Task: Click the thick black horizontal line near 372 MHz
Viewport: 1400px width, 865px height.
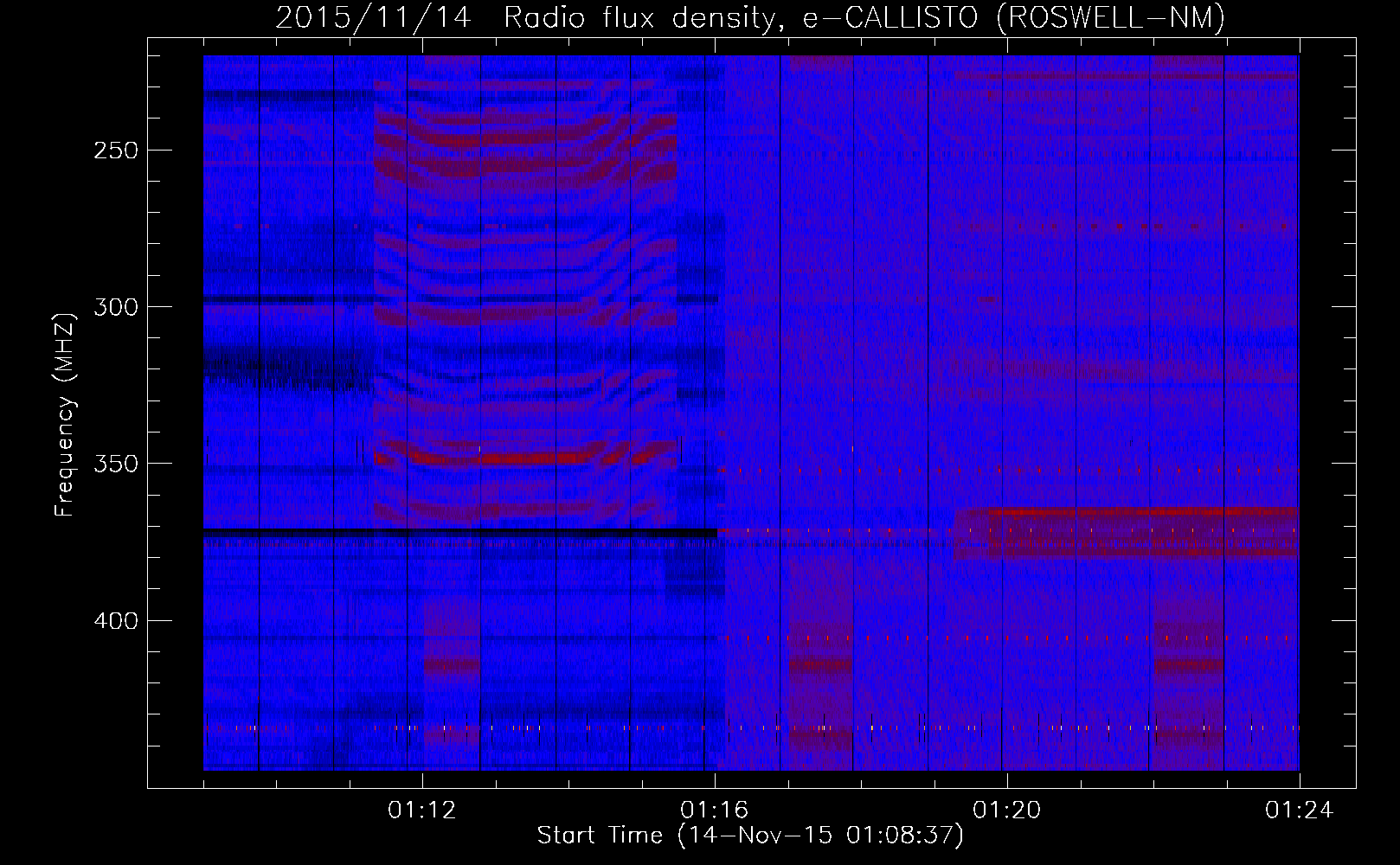Action: (x=460, y=532)
